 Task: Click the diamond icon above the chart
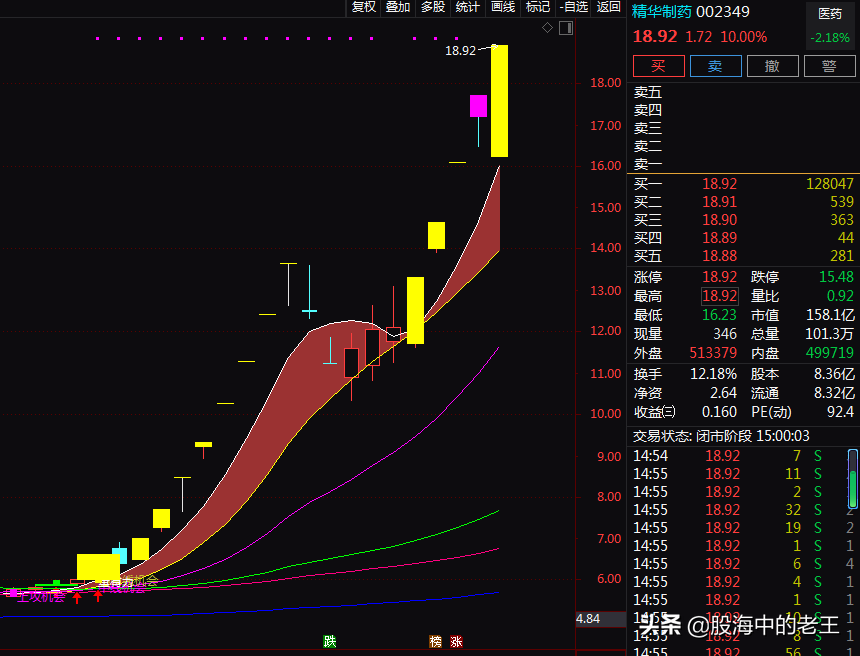pos(547,27)
